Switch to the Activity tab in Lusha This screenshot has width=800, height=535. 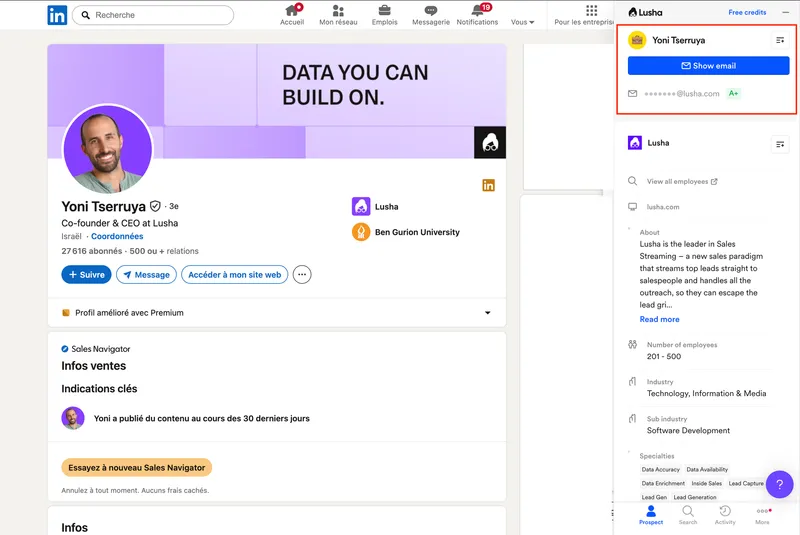pos(725,515)
